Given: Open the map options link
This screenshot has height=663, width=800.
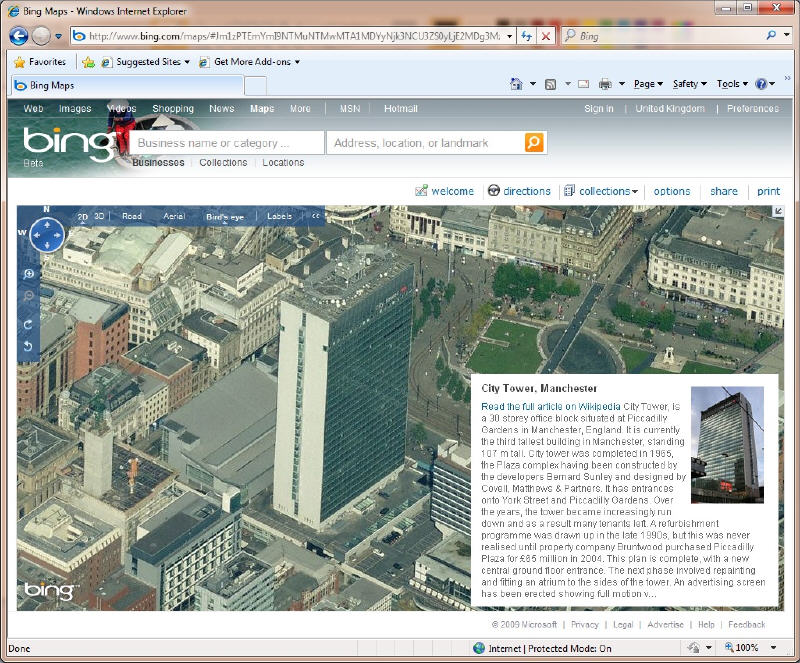Looking at the screenshot, I should (x=672, y=191).
